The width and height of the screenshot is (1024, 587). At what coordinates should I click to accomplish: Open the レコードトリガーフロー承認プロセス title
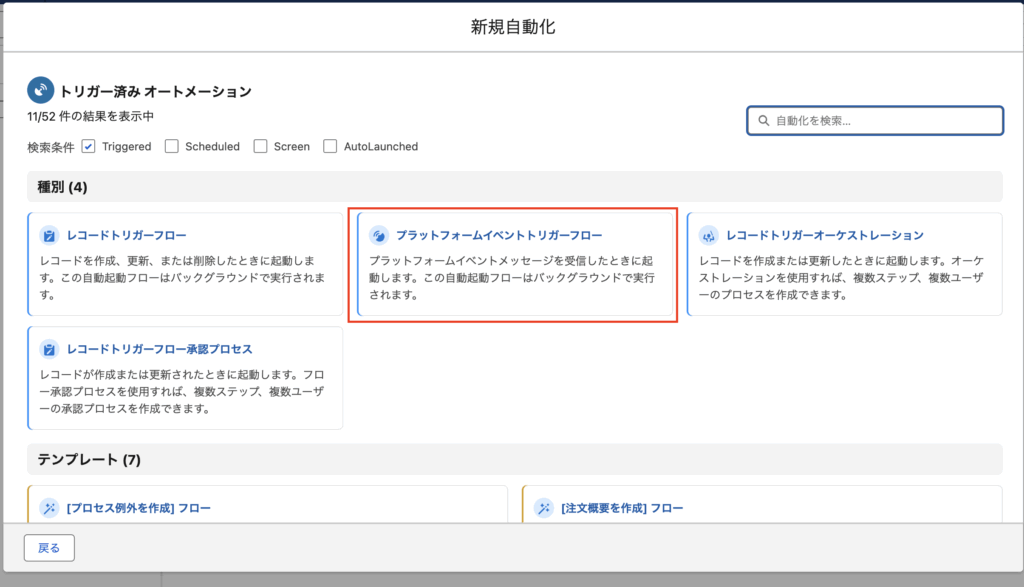(159, 349)
